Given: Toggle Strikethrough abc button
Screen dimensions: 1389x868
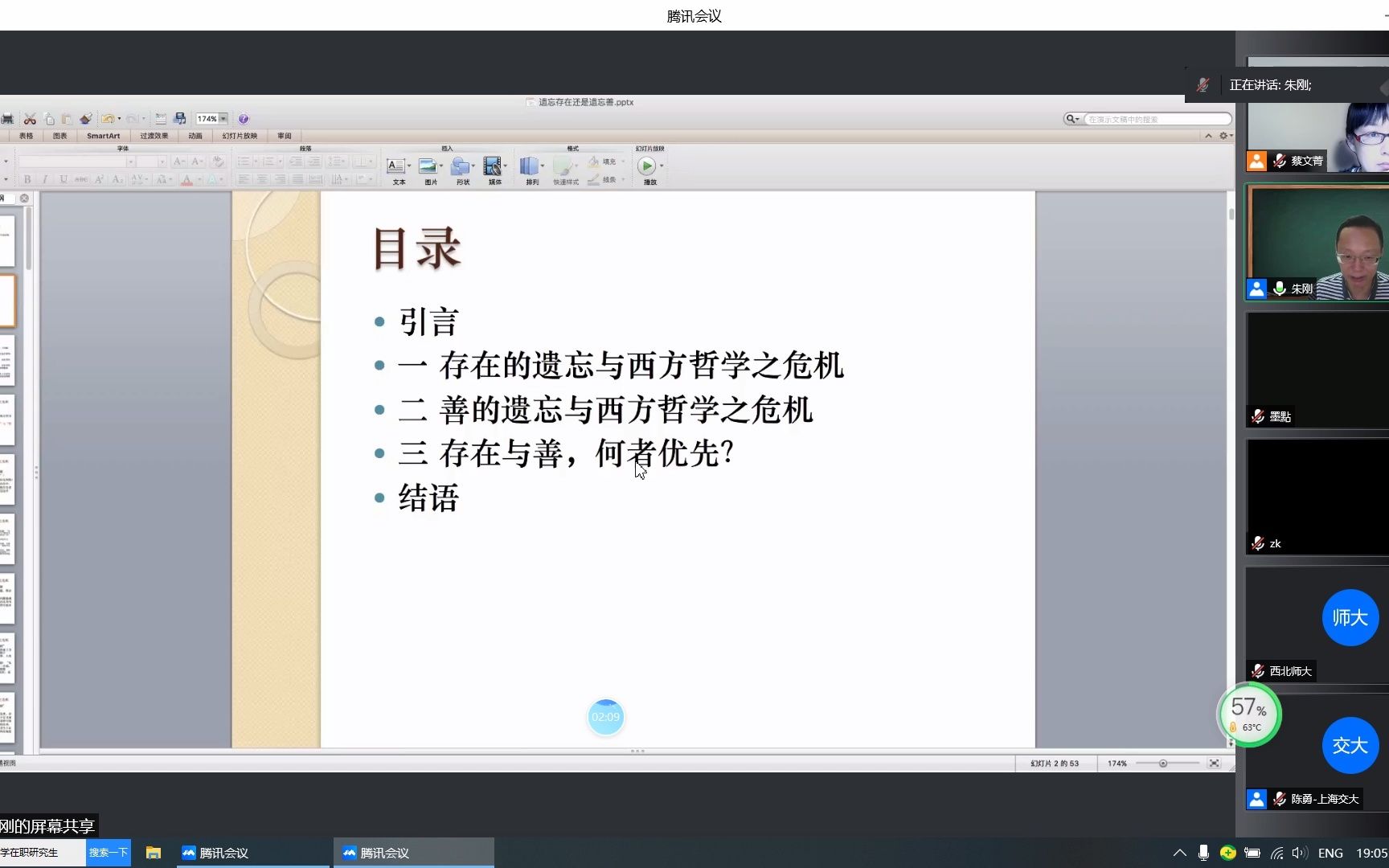Looking at the screenshot, I should tap(81, 179).
